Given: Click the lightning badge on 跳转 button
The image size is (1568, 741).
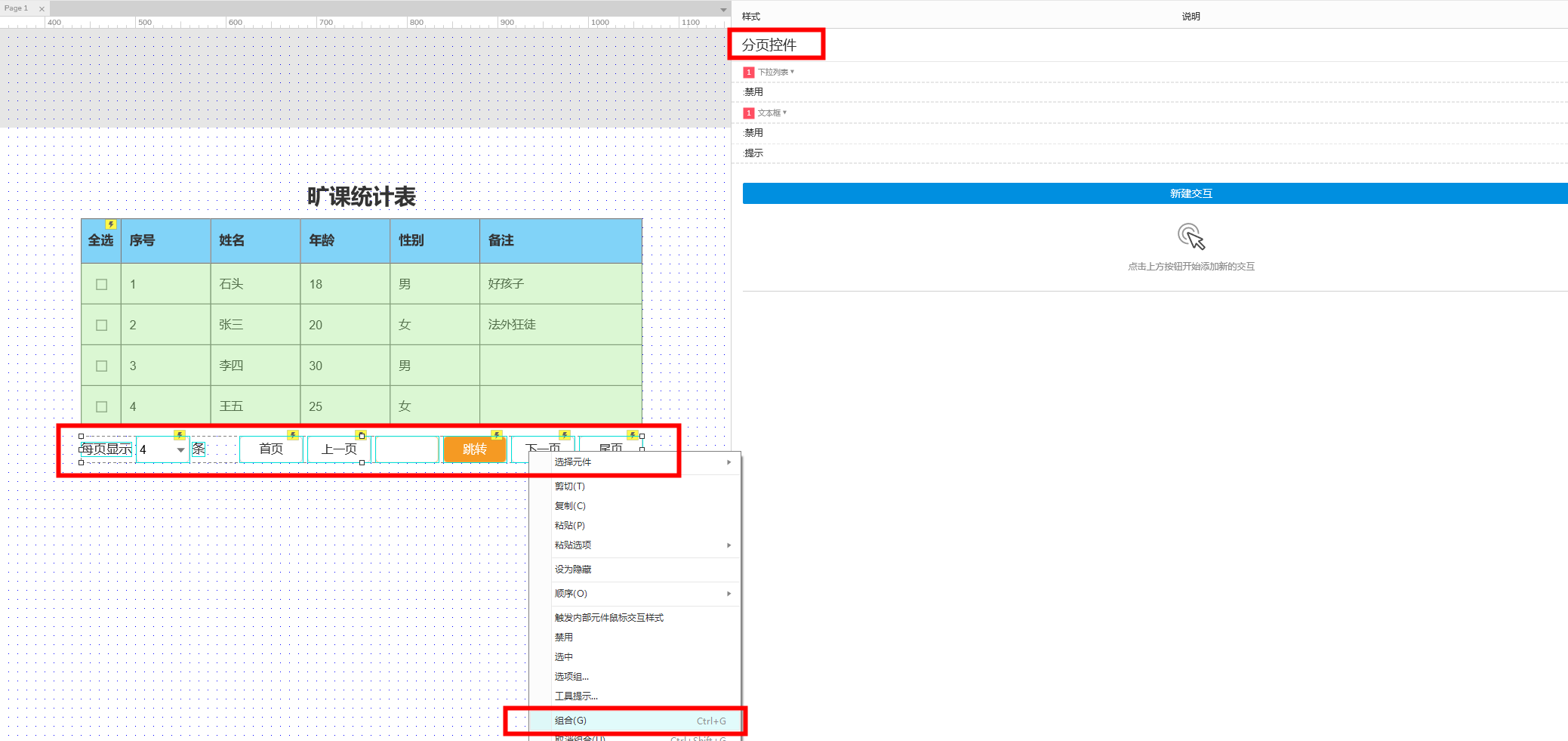Looking at the screenshot, I should click(x=496, y=435).
